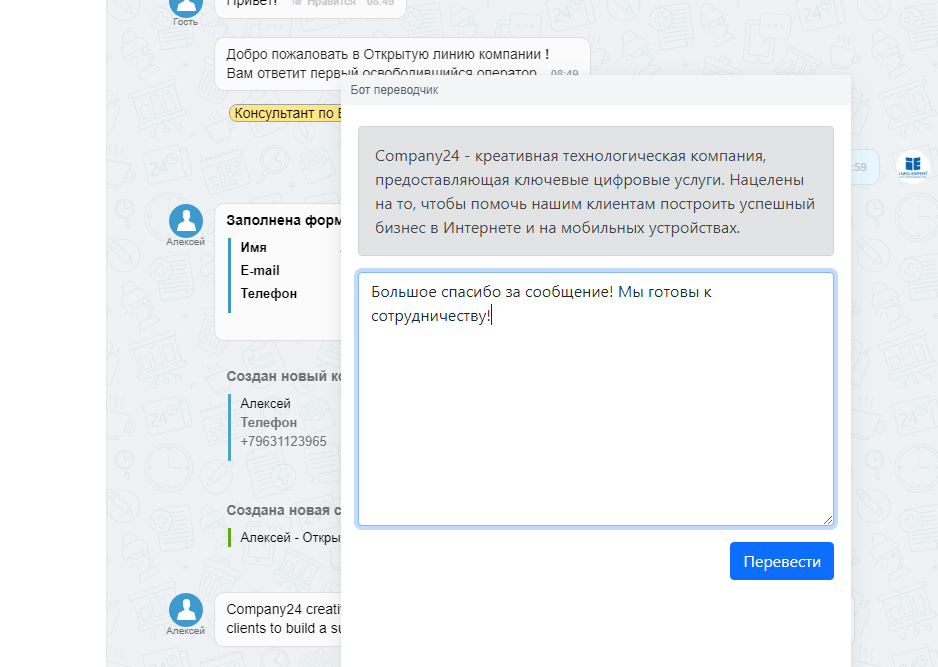Click the Создан новый контакт heading

284,376
